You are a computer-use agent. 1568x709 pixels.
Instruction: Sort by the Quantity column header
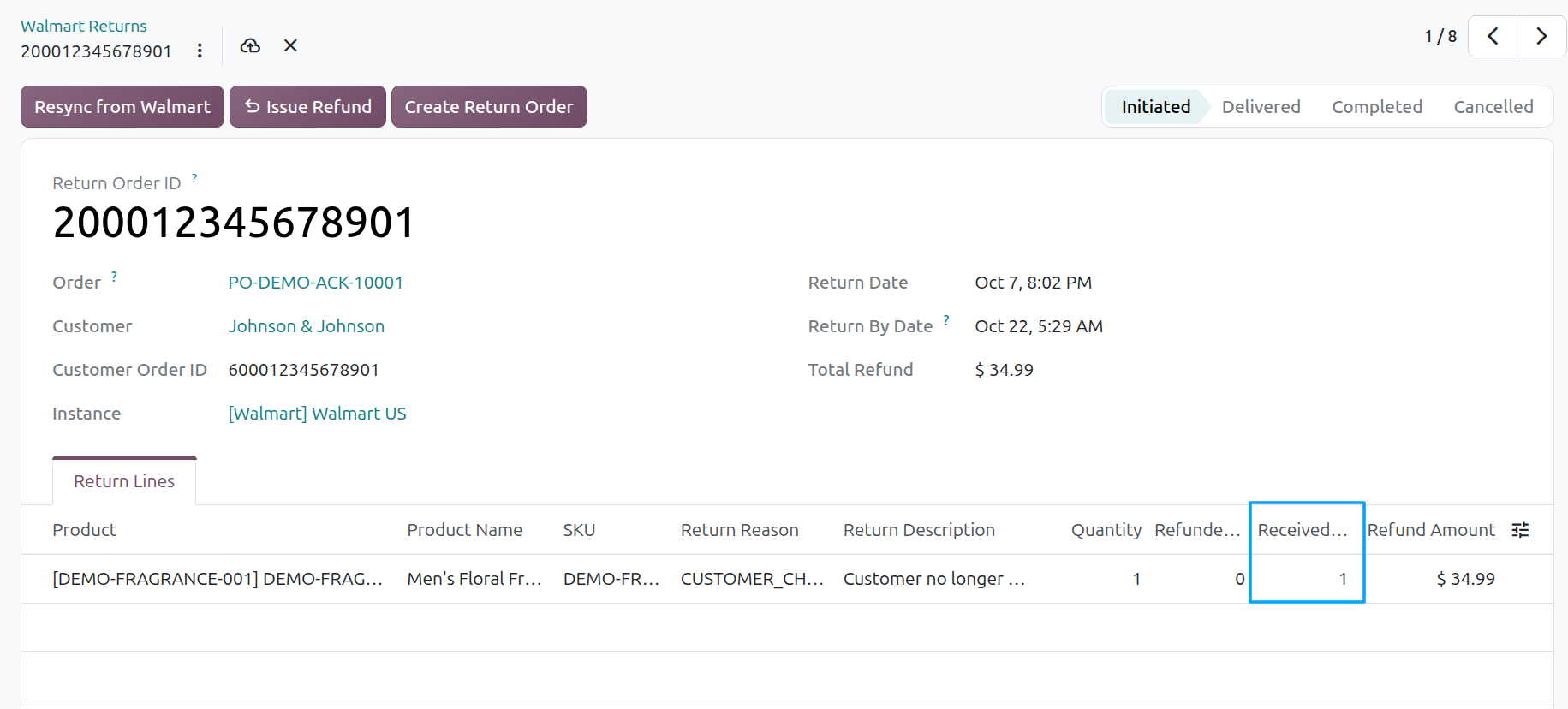(x=1106, y=530)
